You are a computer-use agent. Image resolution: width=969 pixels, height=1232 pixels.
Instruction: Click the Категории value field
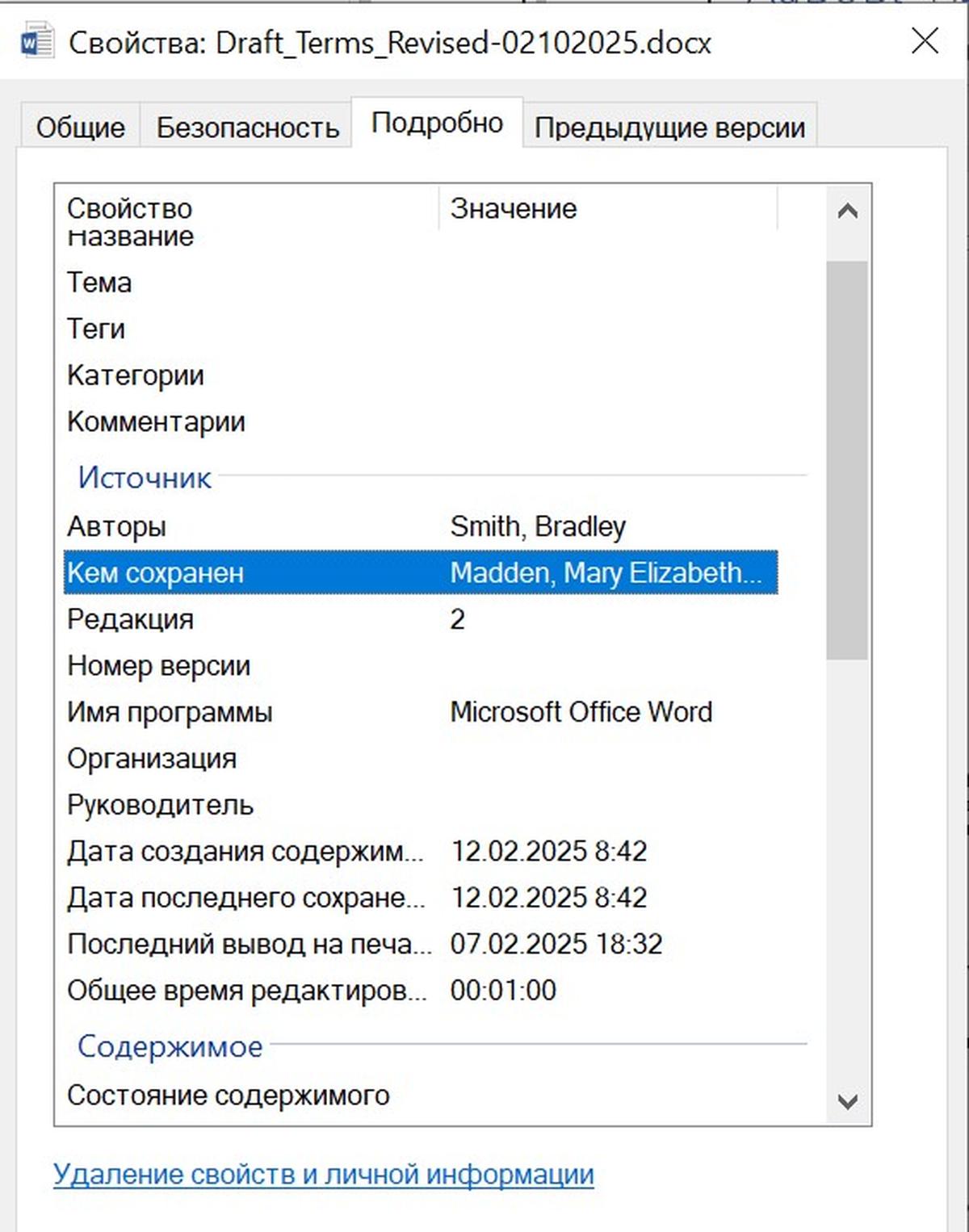[x=606, y=375]
